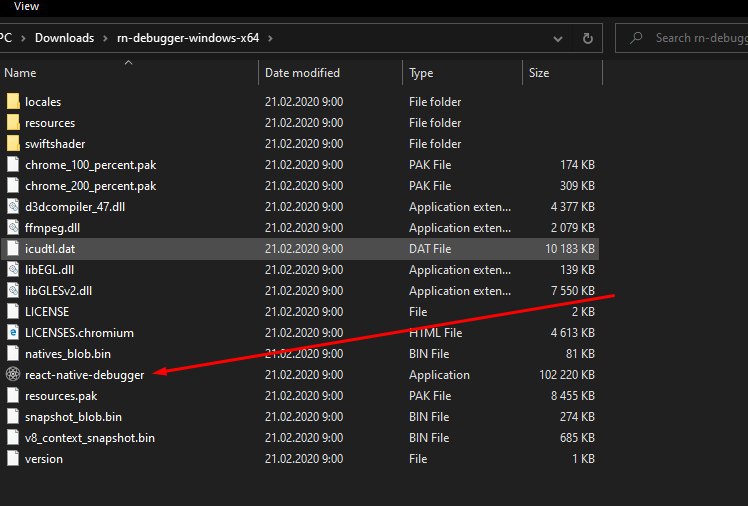Expand chevron after rn-debugger-windows-x64 breadcrumb
748x506 pixels.
click(x=270, y=38)
